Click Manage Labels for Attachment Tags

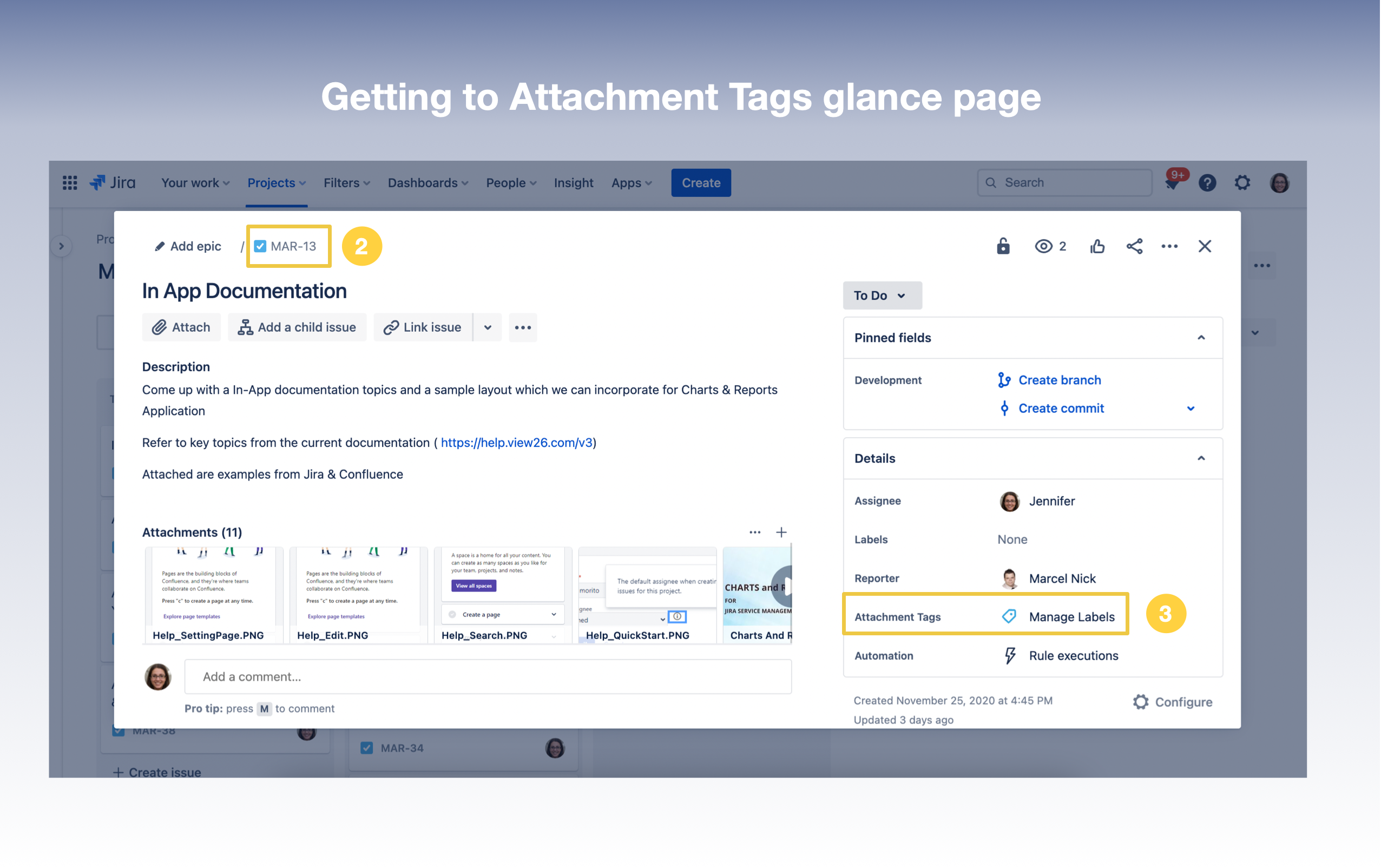[x=1071, y=617]
